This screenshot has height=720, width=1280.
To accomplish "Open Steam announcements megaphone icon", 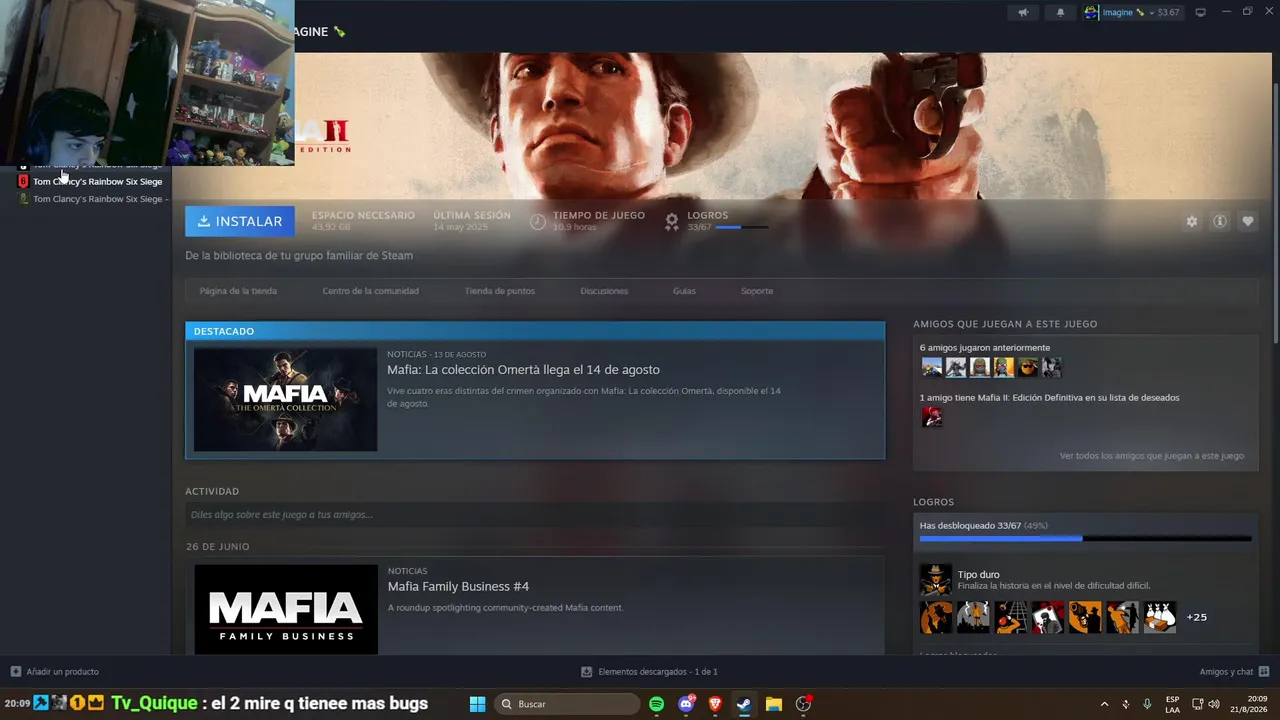I will click(x=1023, y=13).
